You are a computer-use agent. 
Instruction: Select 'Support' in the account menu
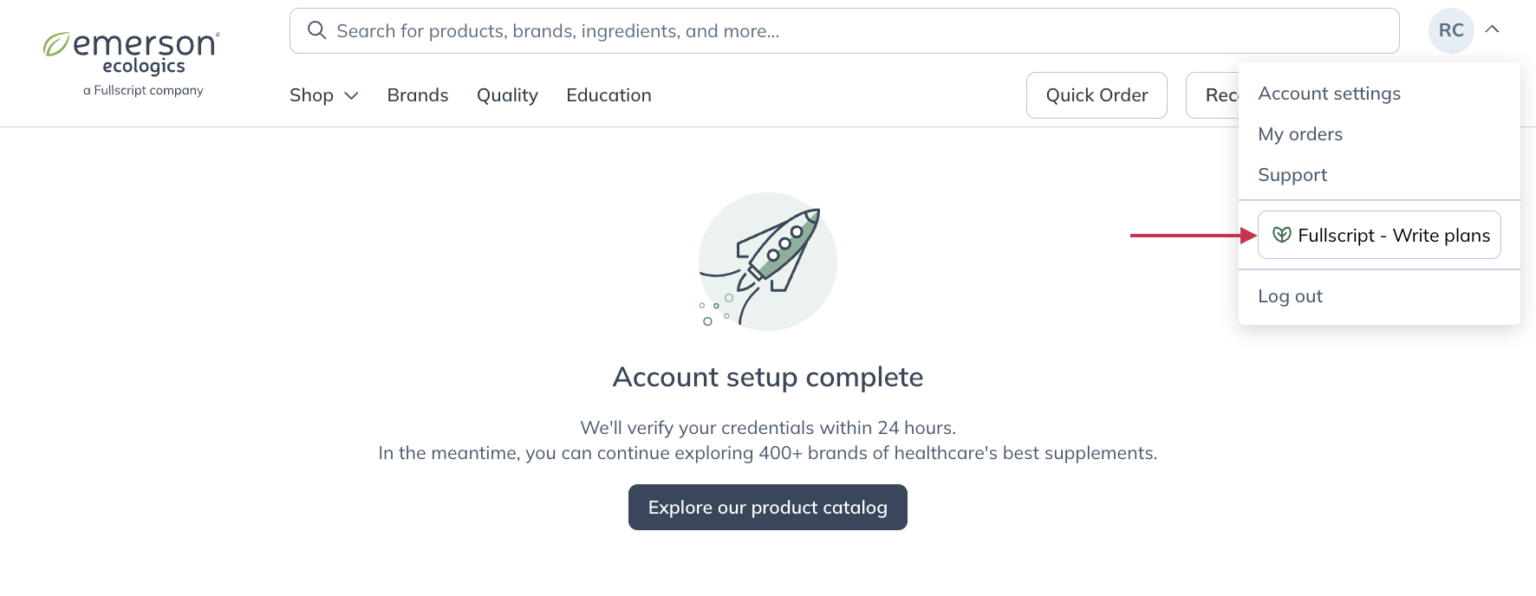[x=1292, y=174]
